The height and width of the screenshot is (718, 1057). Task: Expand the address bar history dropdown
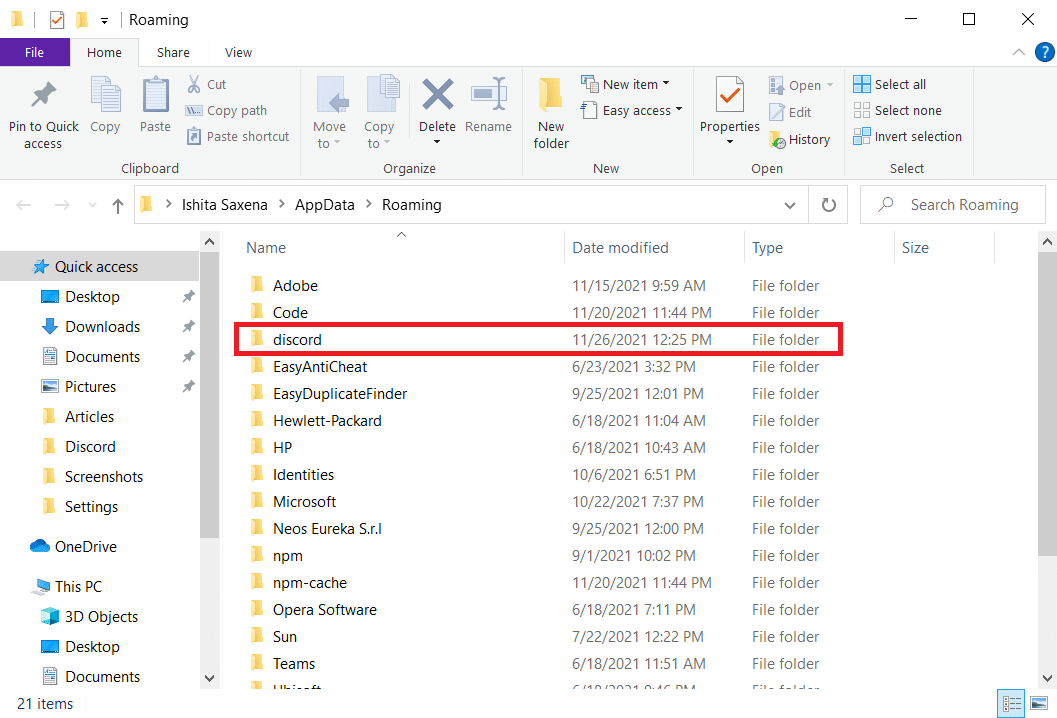point(790,205)
